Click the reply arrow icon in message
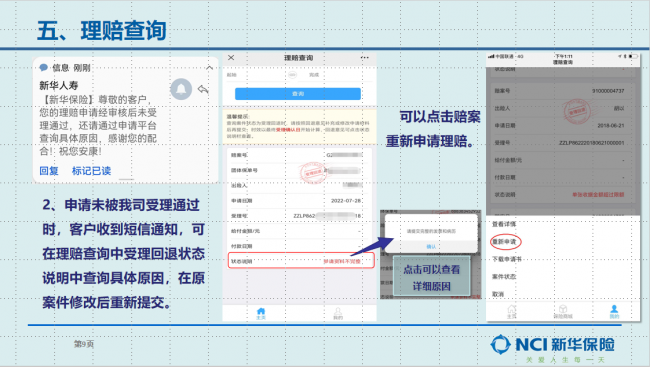This screenshot has height=367, width=650. 203,89
